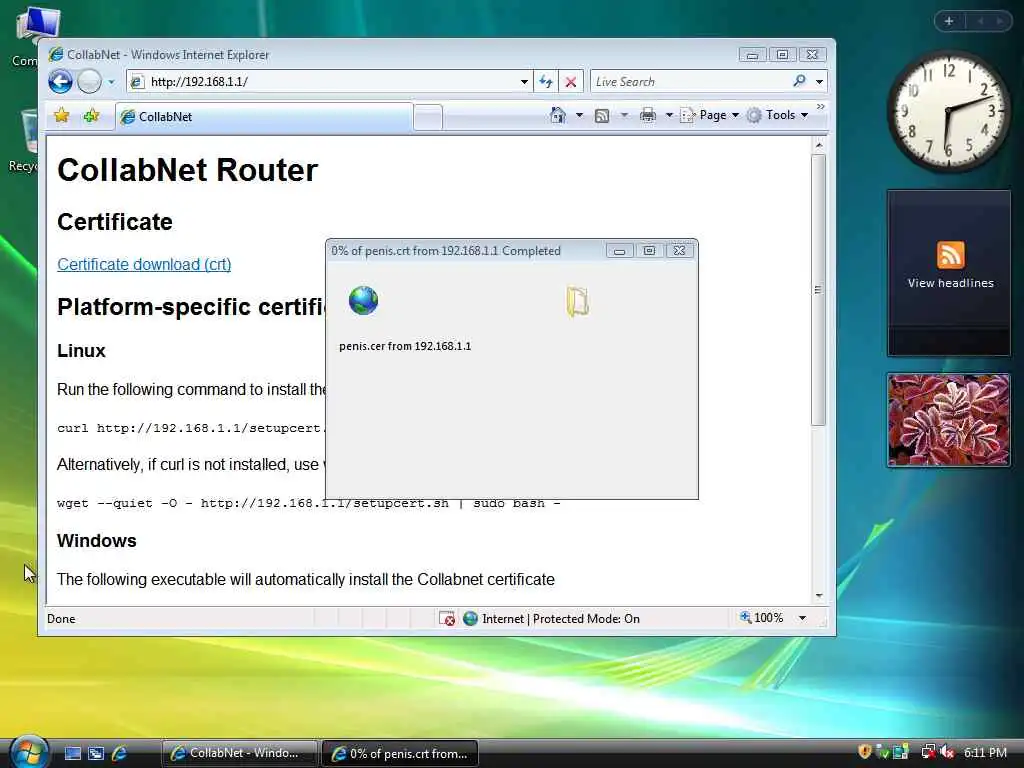Viewport: 1024px width, 768px height.
Task: Click Show Desktop quick launch icon
Action: click(x=72, y=754)
